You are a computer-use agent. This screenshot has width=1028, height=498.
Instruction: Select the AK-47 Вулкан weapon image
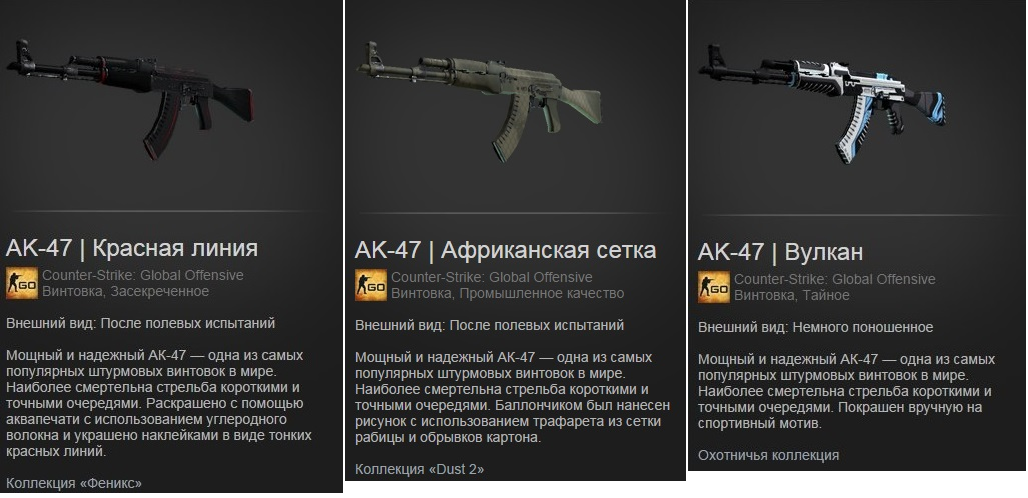coord(823,102)
